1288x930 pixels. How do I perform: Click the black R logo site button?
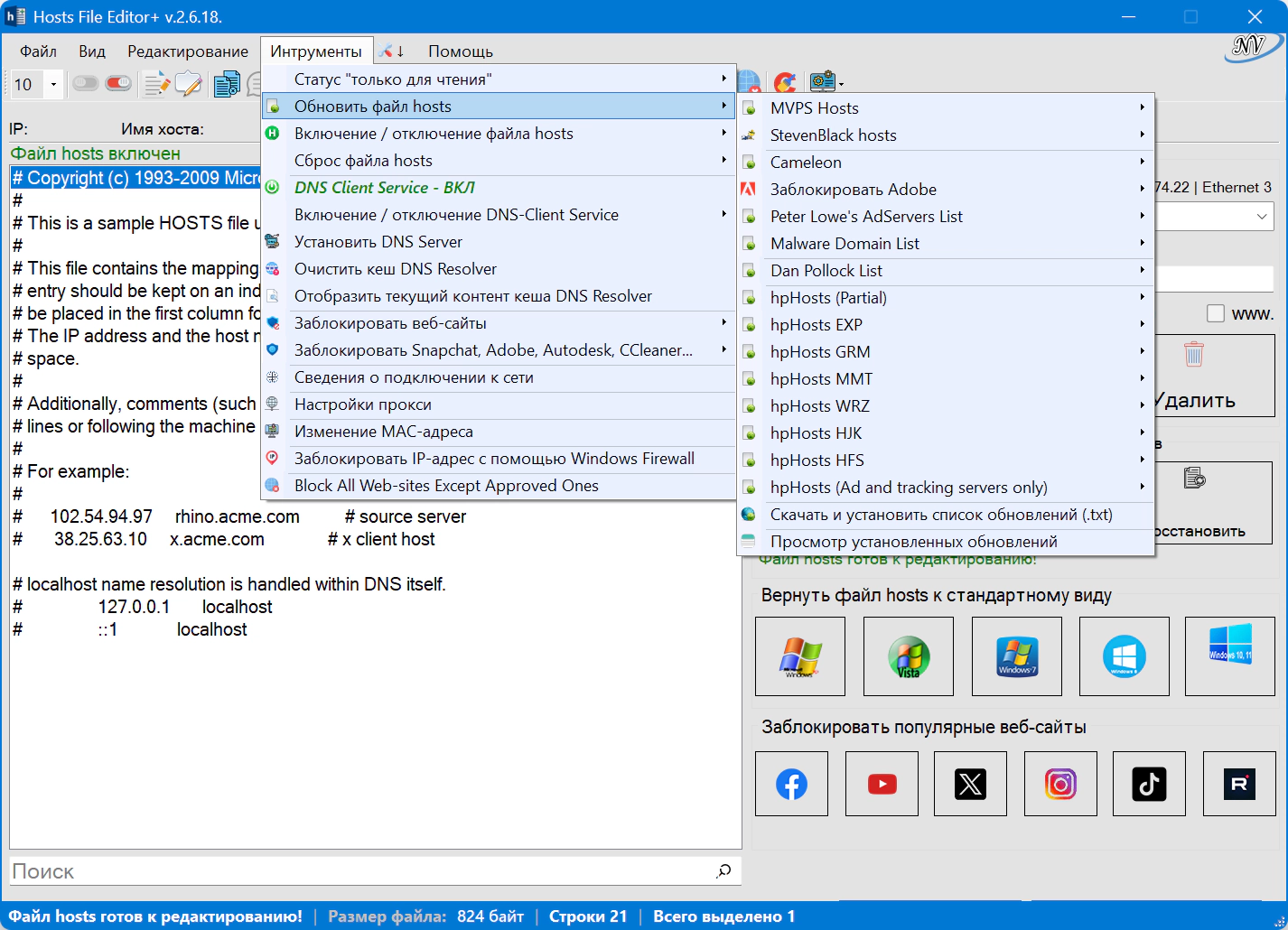pos(1239,784)
